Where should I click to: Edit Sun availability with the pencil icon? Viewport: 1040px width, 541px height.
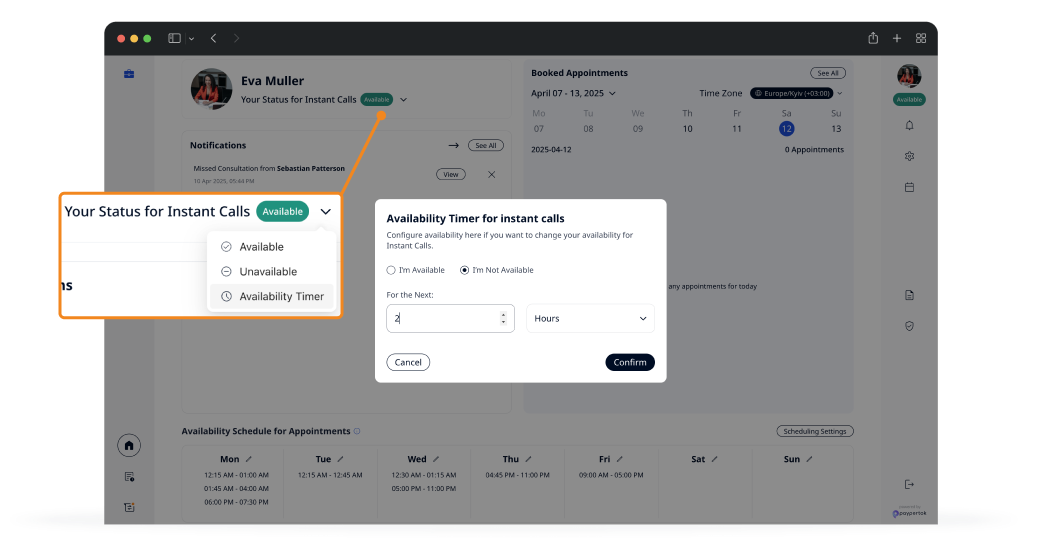[x=809, y=459]
